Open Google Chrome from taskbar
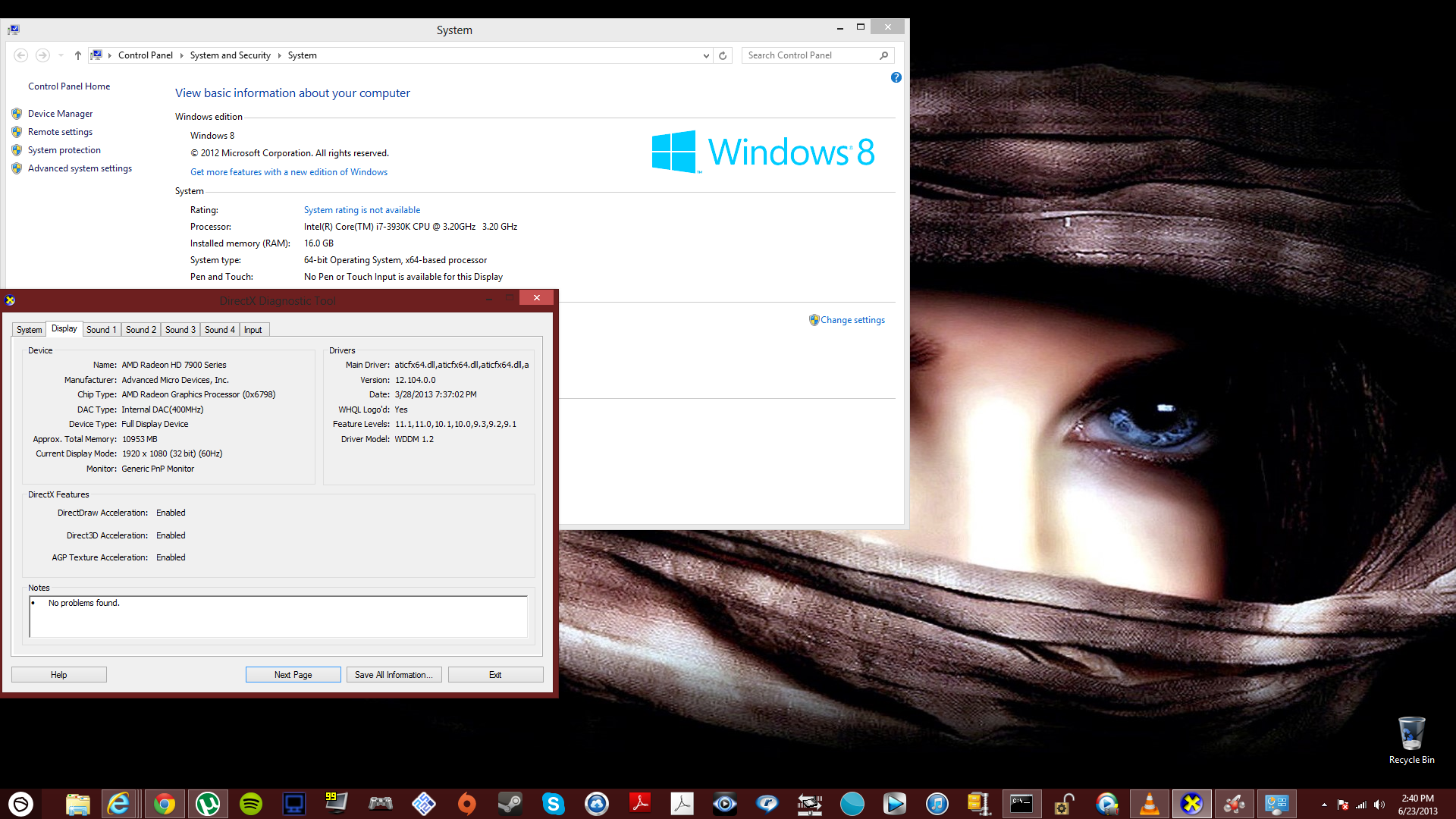 tap(164, 804)
